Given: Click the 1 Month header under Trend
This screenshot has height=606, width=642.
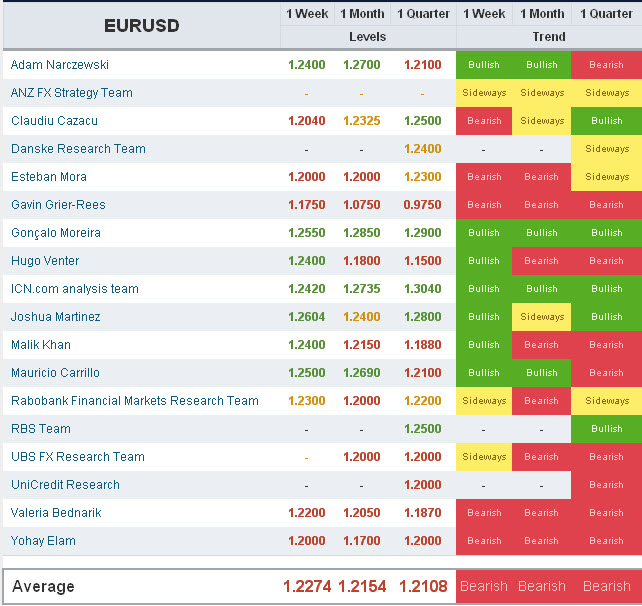Looking at the screenshot, I should (x=542, y=14).
